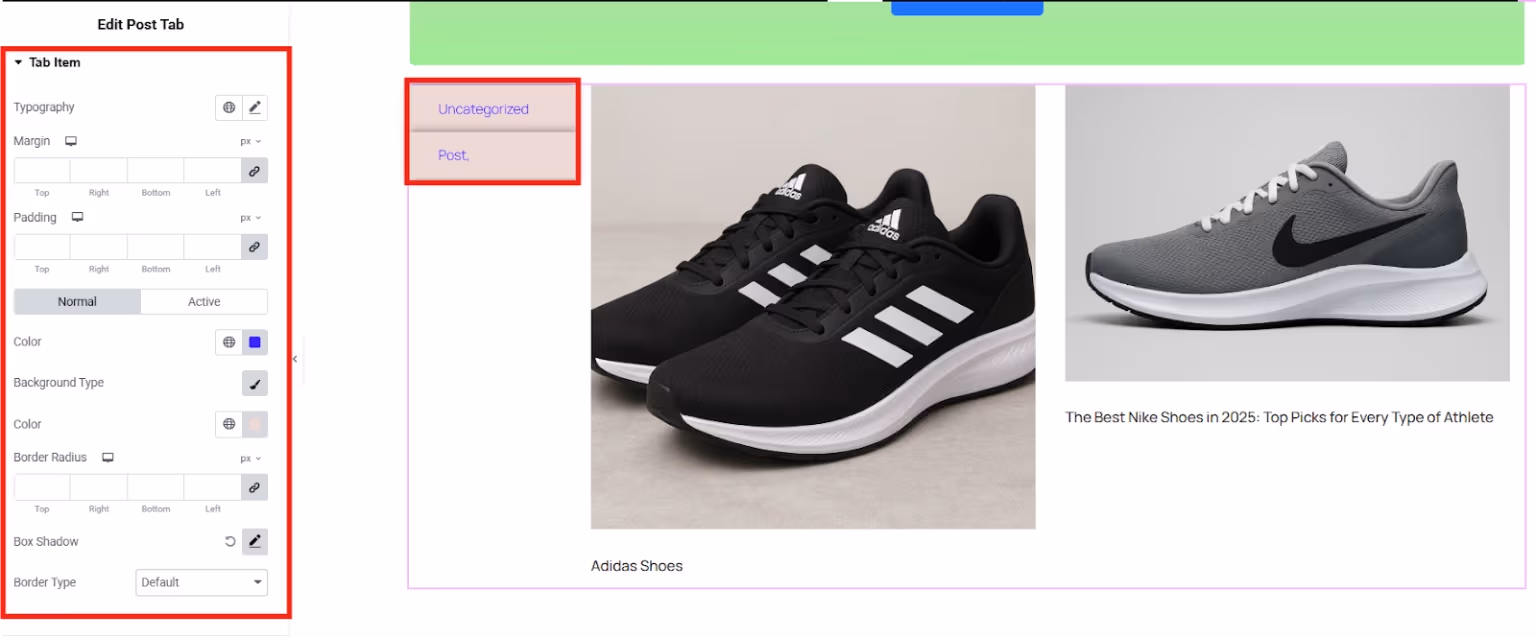The image size is (1536, 637).
Task: Click the Margin responsive device icon
Action: point(70,141)
